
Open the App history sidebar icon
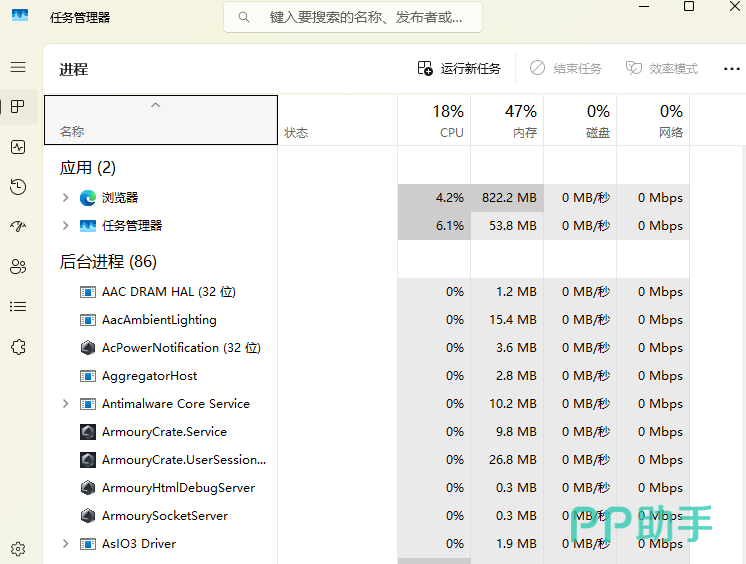coord(18,187)
